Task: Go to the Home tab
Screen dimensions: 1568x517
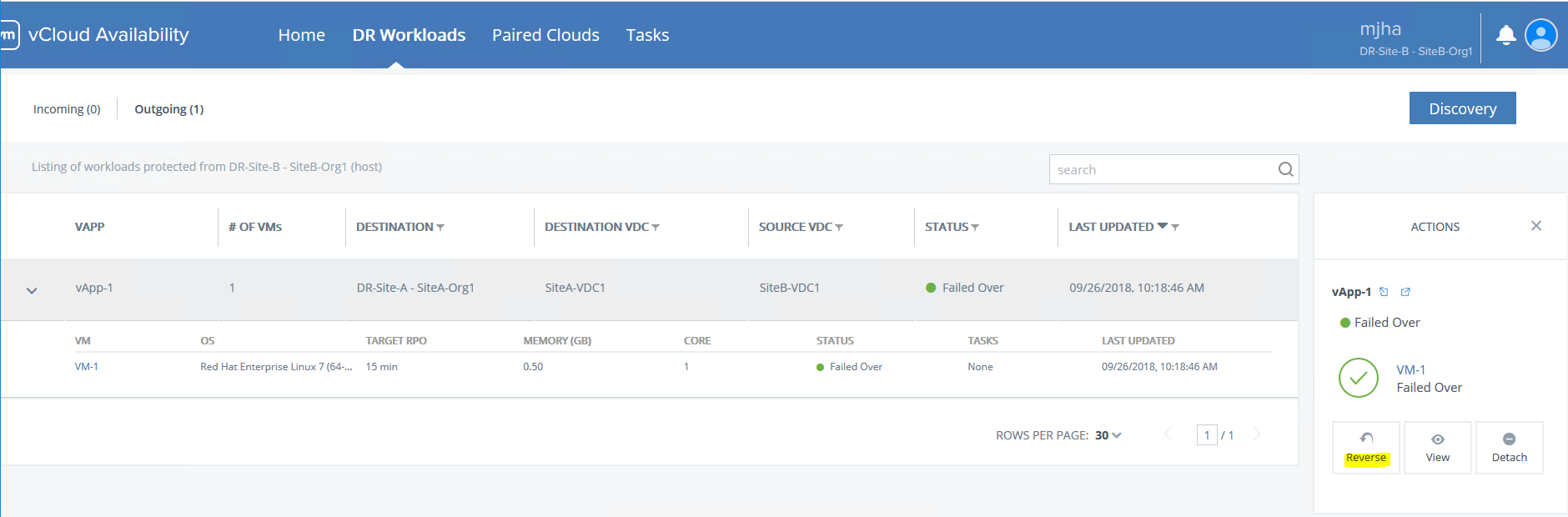Action: [x=302, y=35]
